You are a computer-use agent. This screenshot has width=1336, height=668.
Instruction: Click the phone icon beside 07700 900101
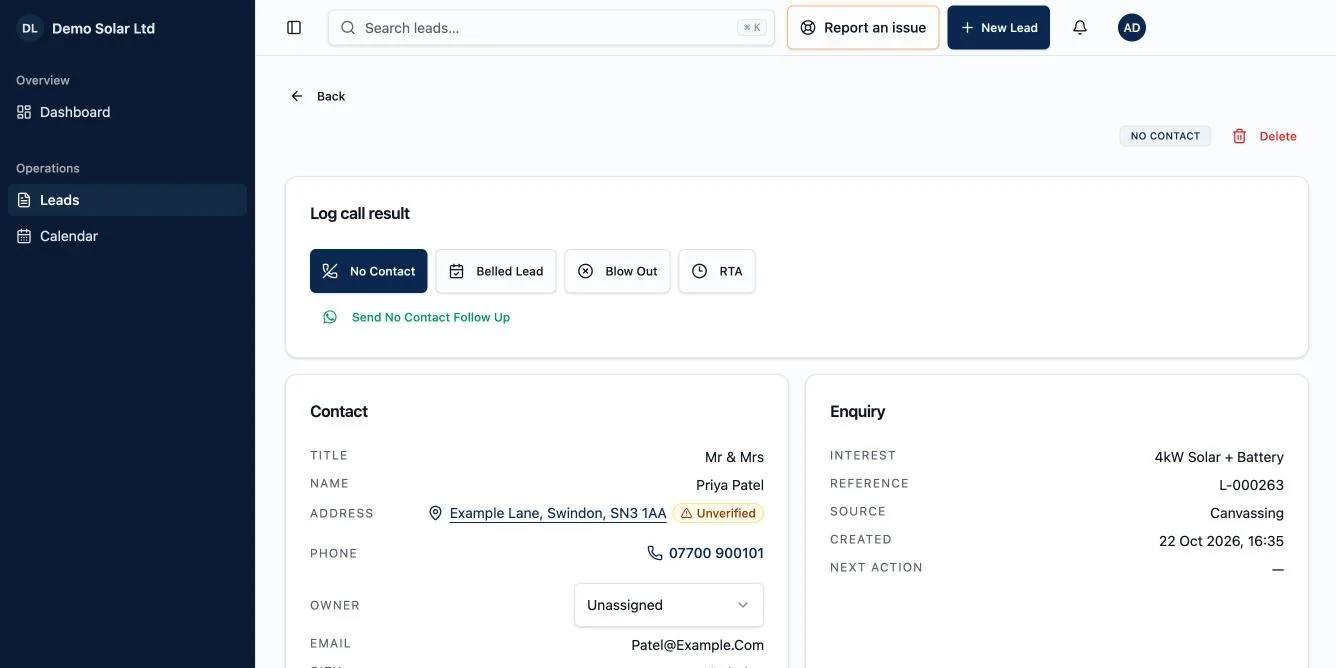[655, 553]
